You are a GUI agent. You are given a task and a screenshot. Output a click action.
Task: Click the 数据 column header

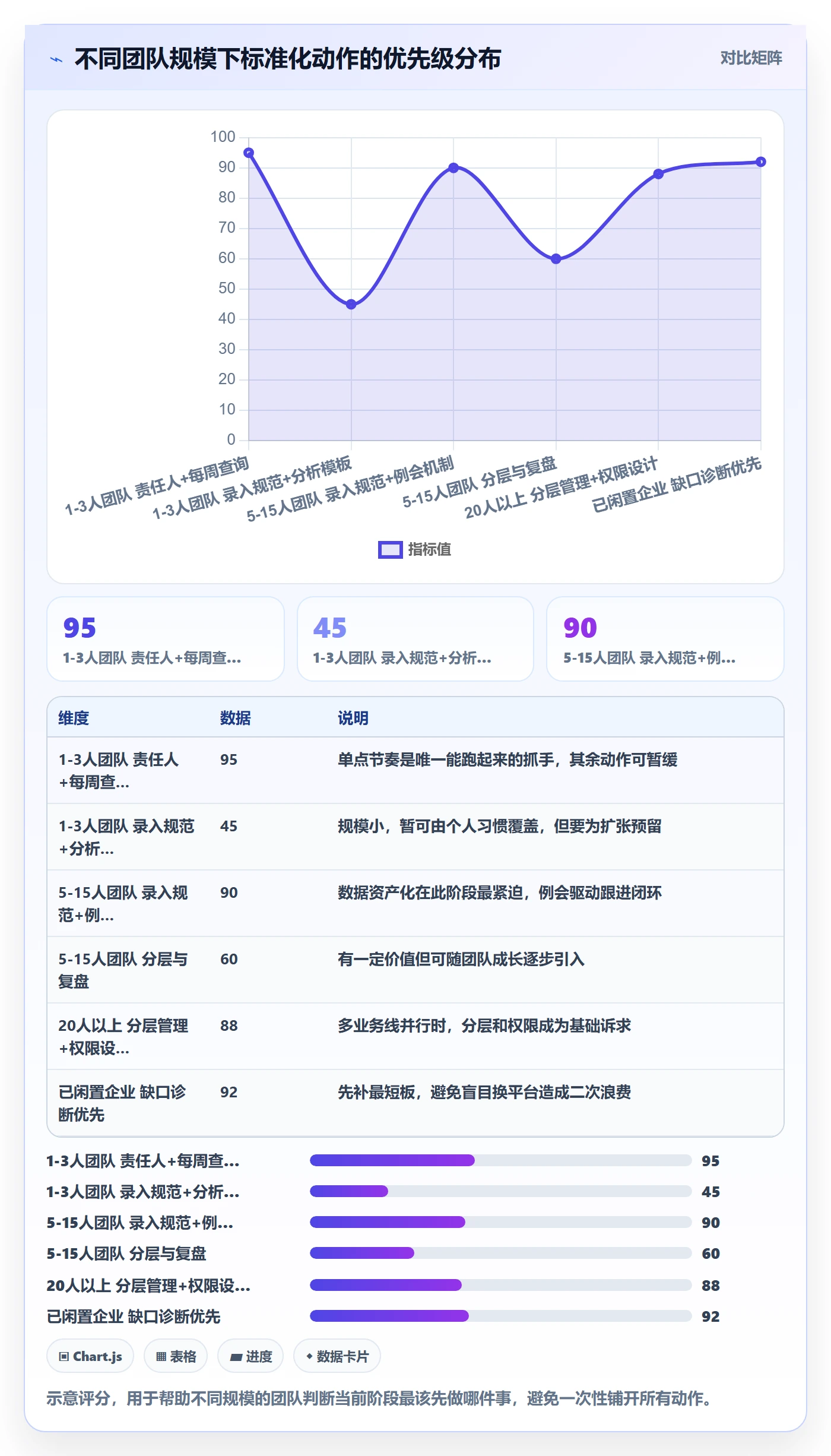coord(236,718)
